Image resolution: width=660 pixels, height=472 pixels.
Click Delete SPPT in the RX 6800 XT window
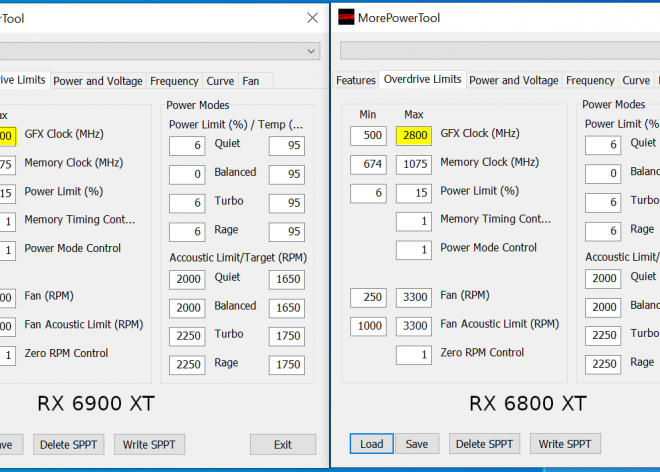point(484,444)
